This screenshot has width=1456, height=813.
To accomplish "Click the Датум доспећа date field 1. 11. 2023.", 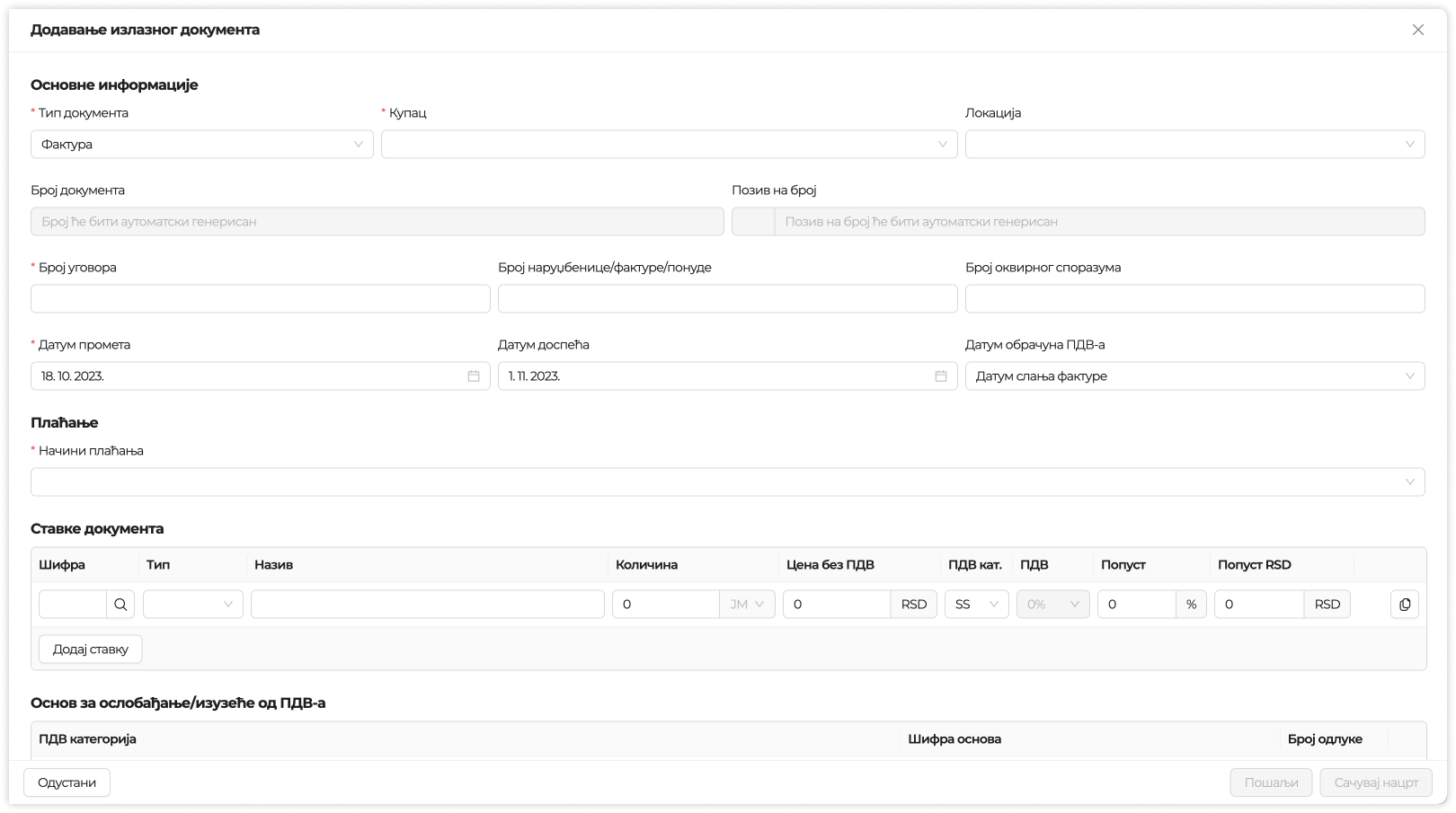I will click(x=728, y=376).
